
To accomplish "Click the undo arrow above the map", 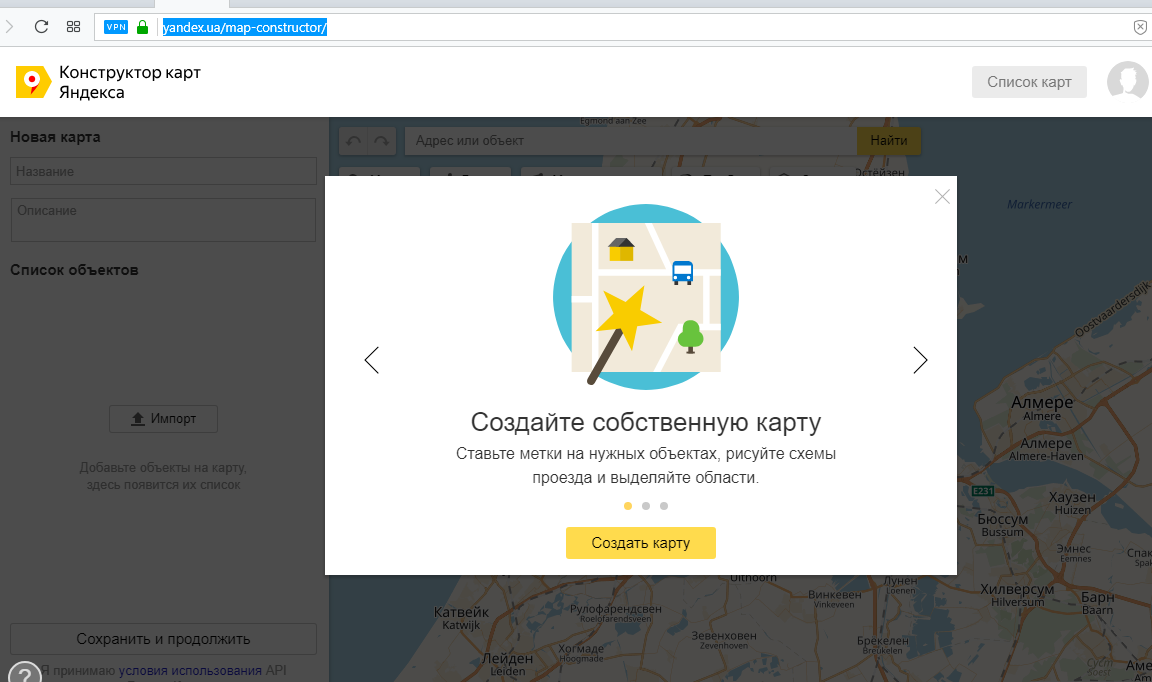I will click(353, 141).
